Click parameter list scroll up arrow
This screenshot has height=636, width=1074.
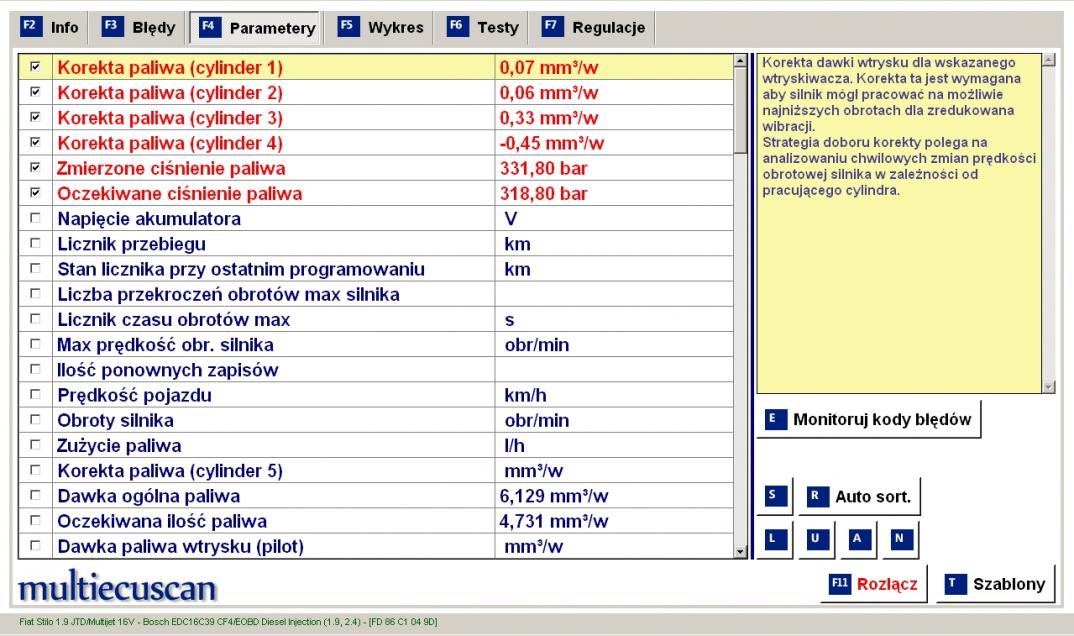tap(740, 61)
